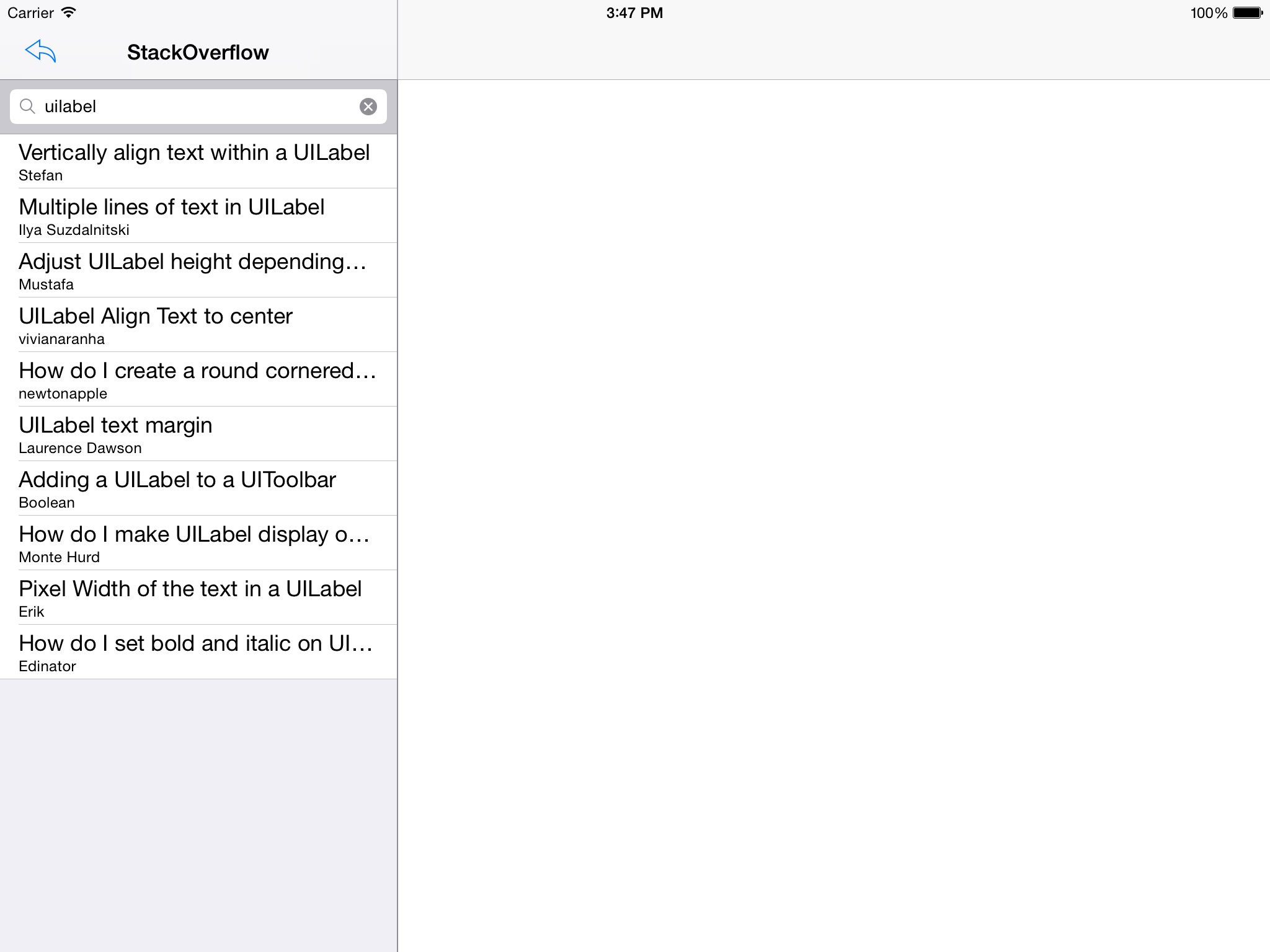The height and width of the screenshot is (952, 1270).
Task: Click the uilabel search input field
Action: pos(198,106)
